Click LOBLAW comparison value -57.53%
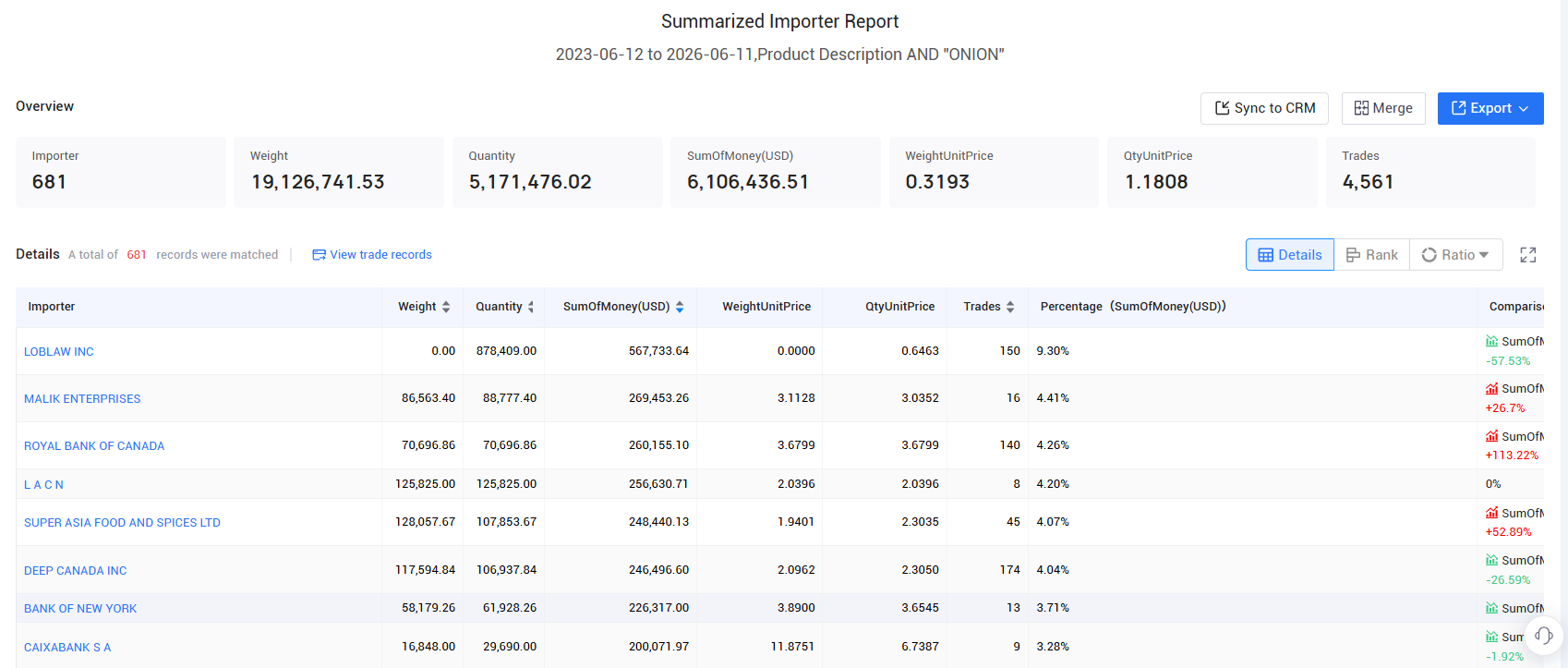The image size is (1568, 668). click(x=1508, y=361)
